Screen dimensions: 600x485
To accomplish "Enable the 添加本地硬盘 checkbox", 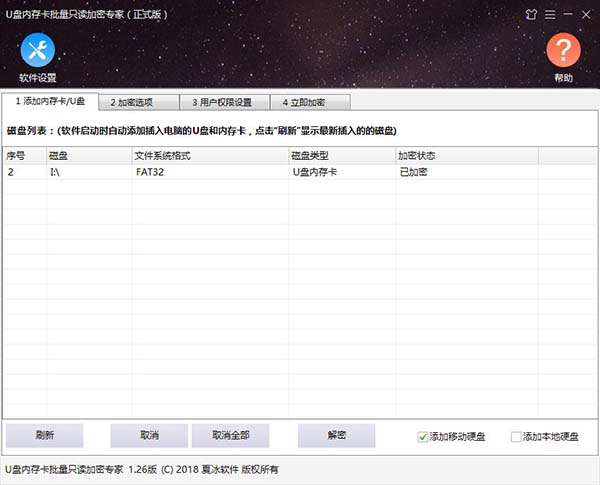I will click(516, 437).
